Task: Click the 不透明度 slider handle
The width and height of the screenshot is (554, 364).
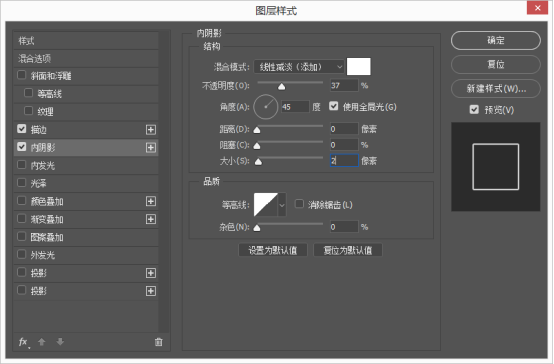Action: [x=281, y=87]
